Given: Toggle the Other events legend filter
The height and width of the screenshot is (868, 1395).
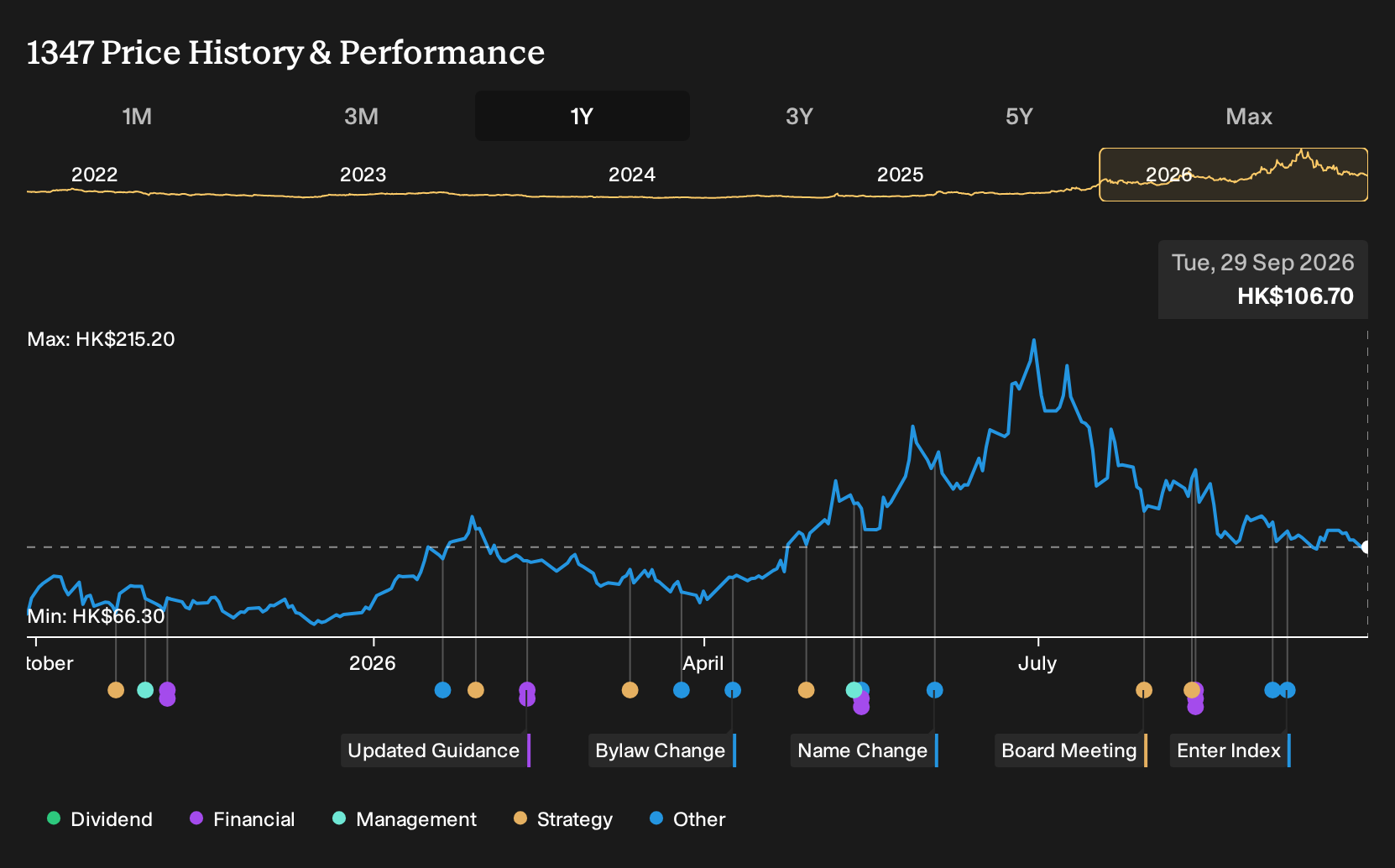Looking at the screenshot, I should pos(687,818).
